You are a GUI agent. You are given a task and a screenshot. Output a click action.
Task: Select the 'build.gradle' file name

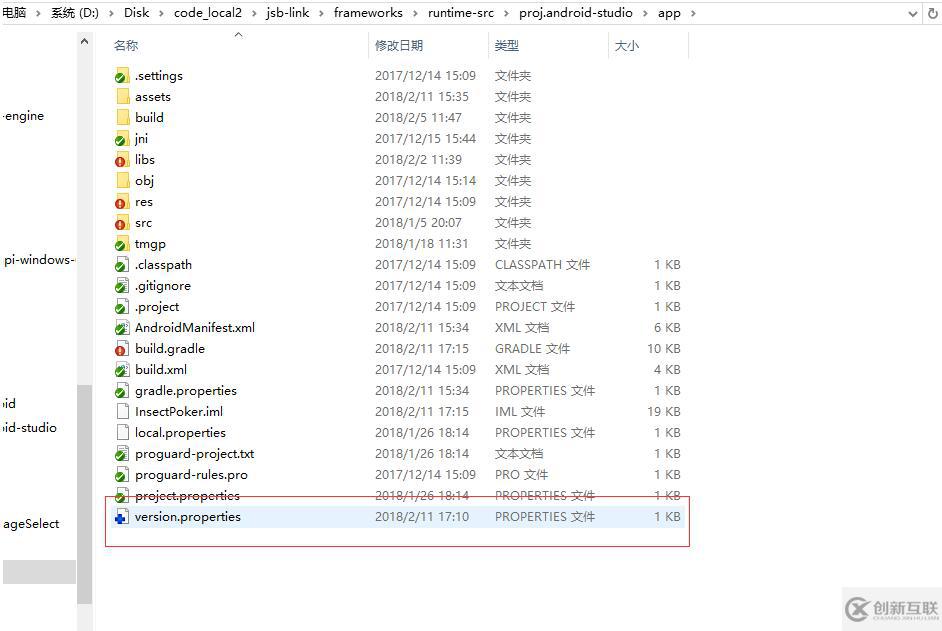170,349
